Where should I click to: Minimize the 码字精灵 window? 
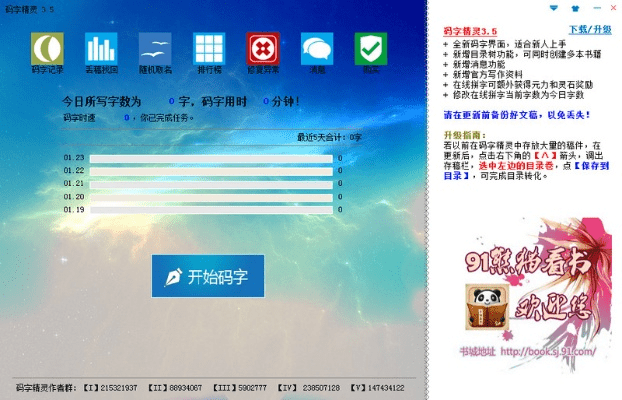point(597,8)
